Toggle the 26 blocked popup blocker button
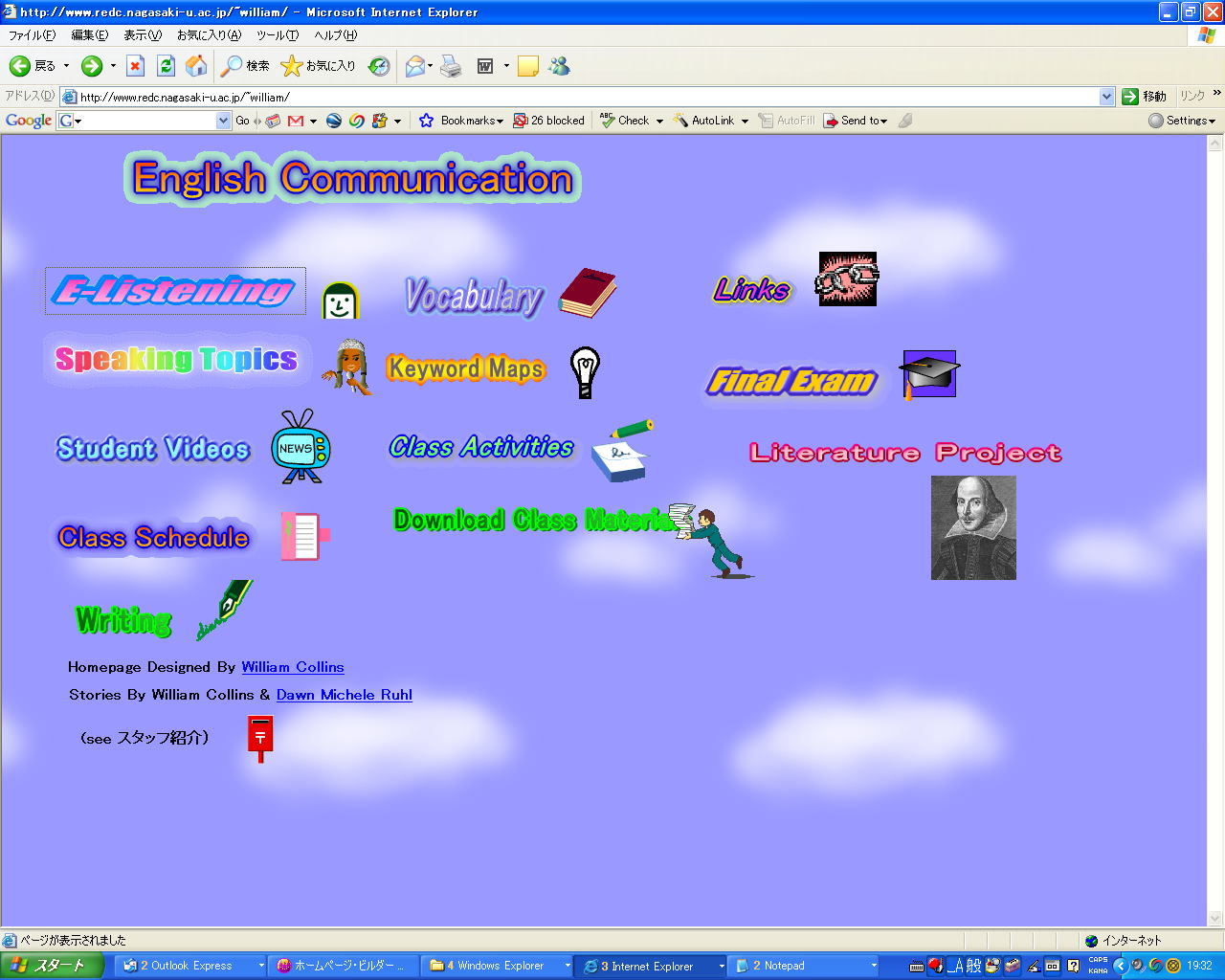 pos(548,121)
